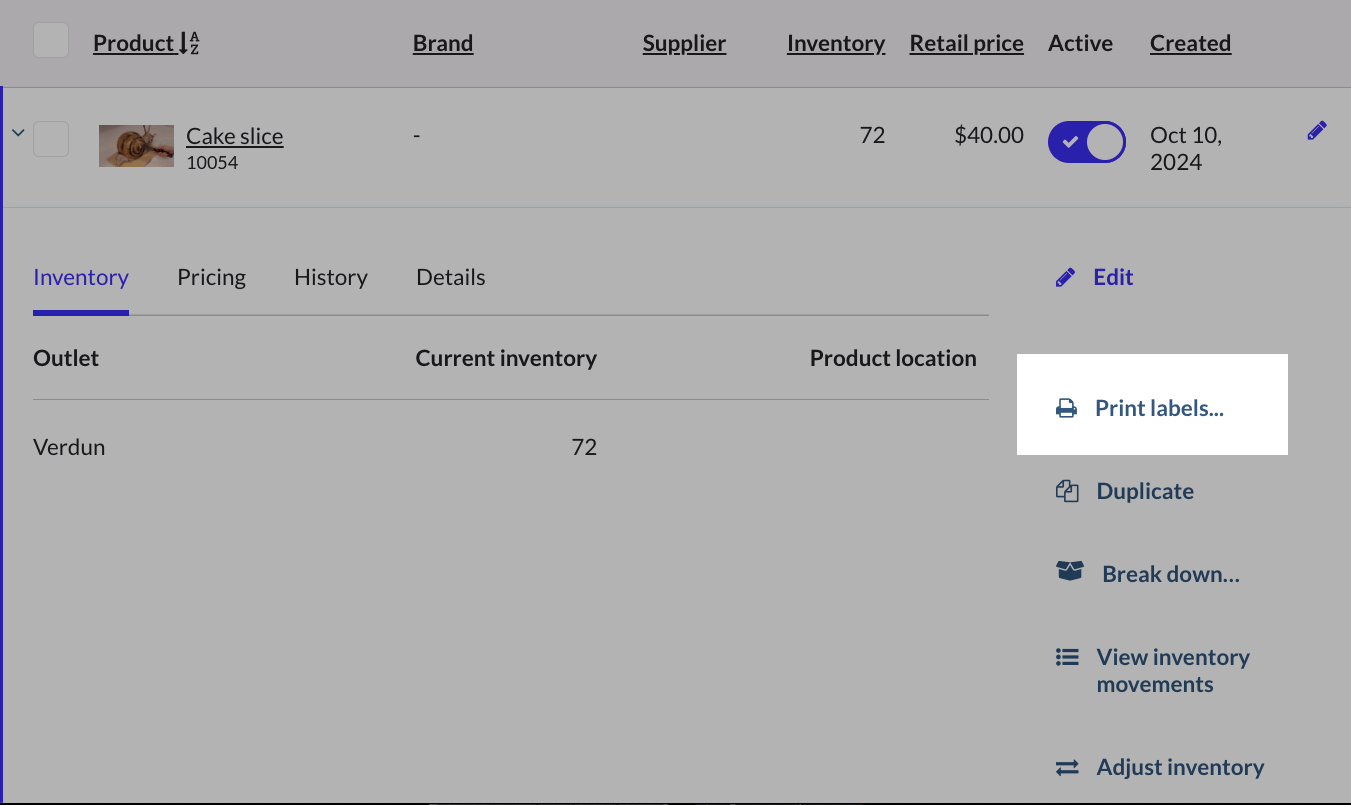This screenshot has height=805, width=1351.
Task: Sort by Retail price column header
Action: tap(966, 43)
